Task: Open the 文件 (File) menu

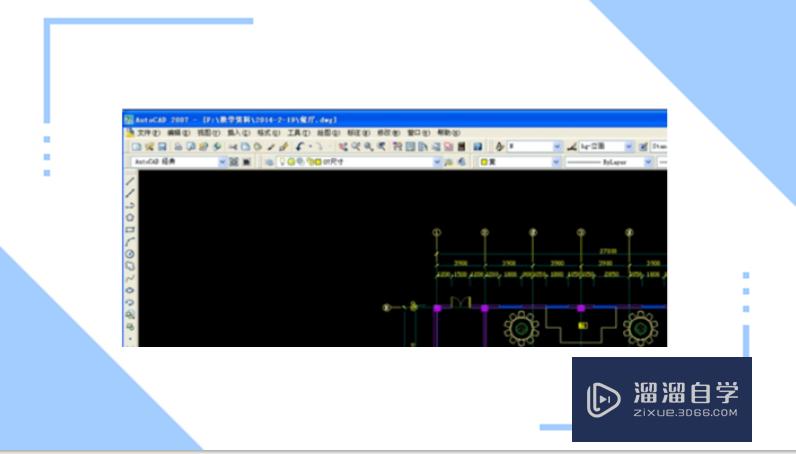Action: tap(148, 133)
